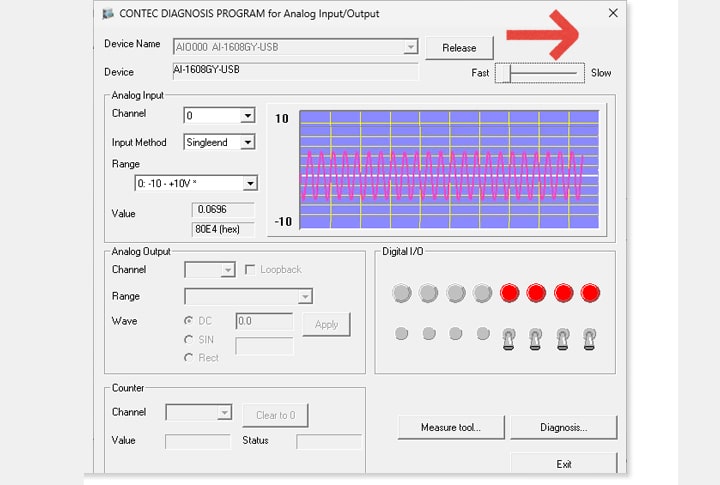Click the last red digital LED indicator

[590, 293]
